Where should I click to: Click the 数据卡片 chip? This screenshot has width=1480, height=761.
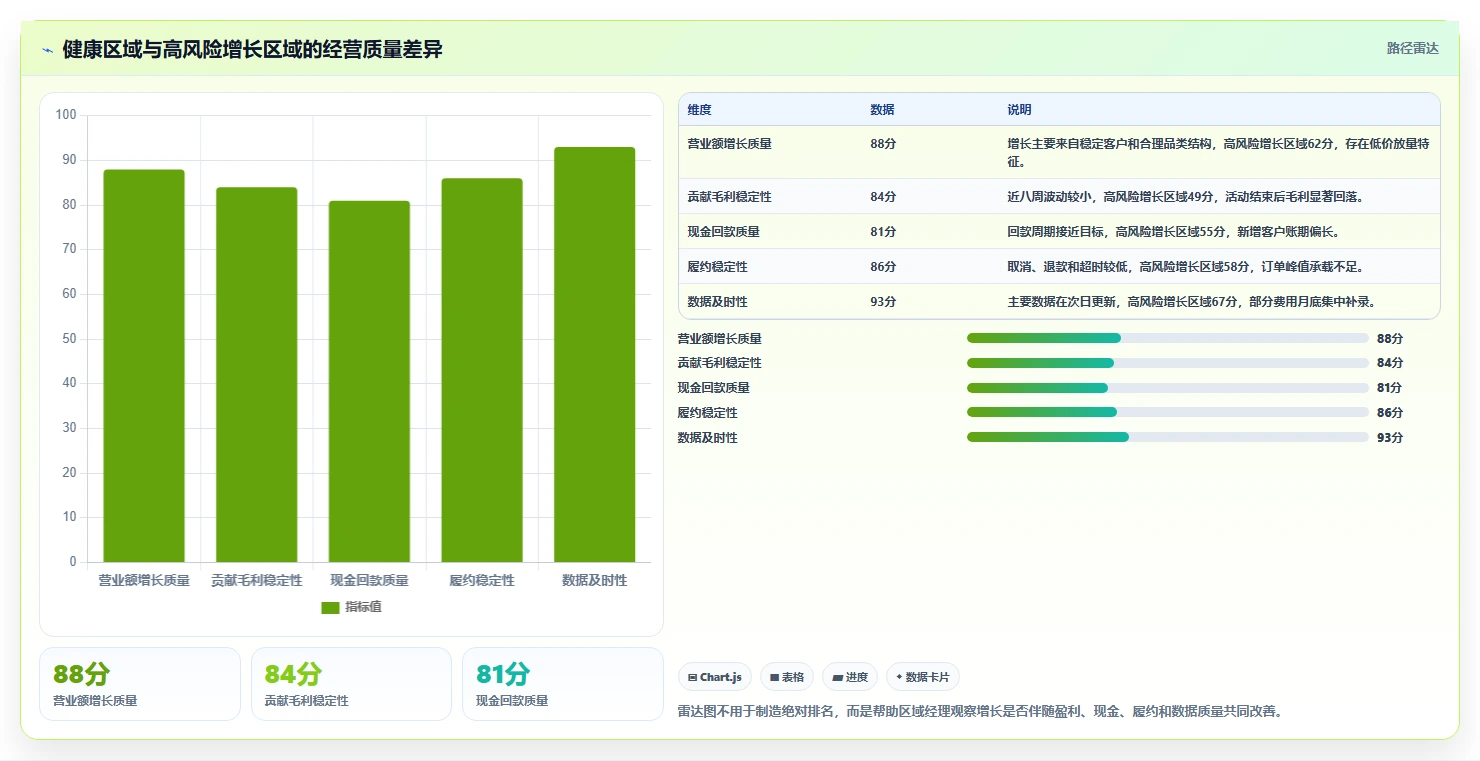pos(922,677)
